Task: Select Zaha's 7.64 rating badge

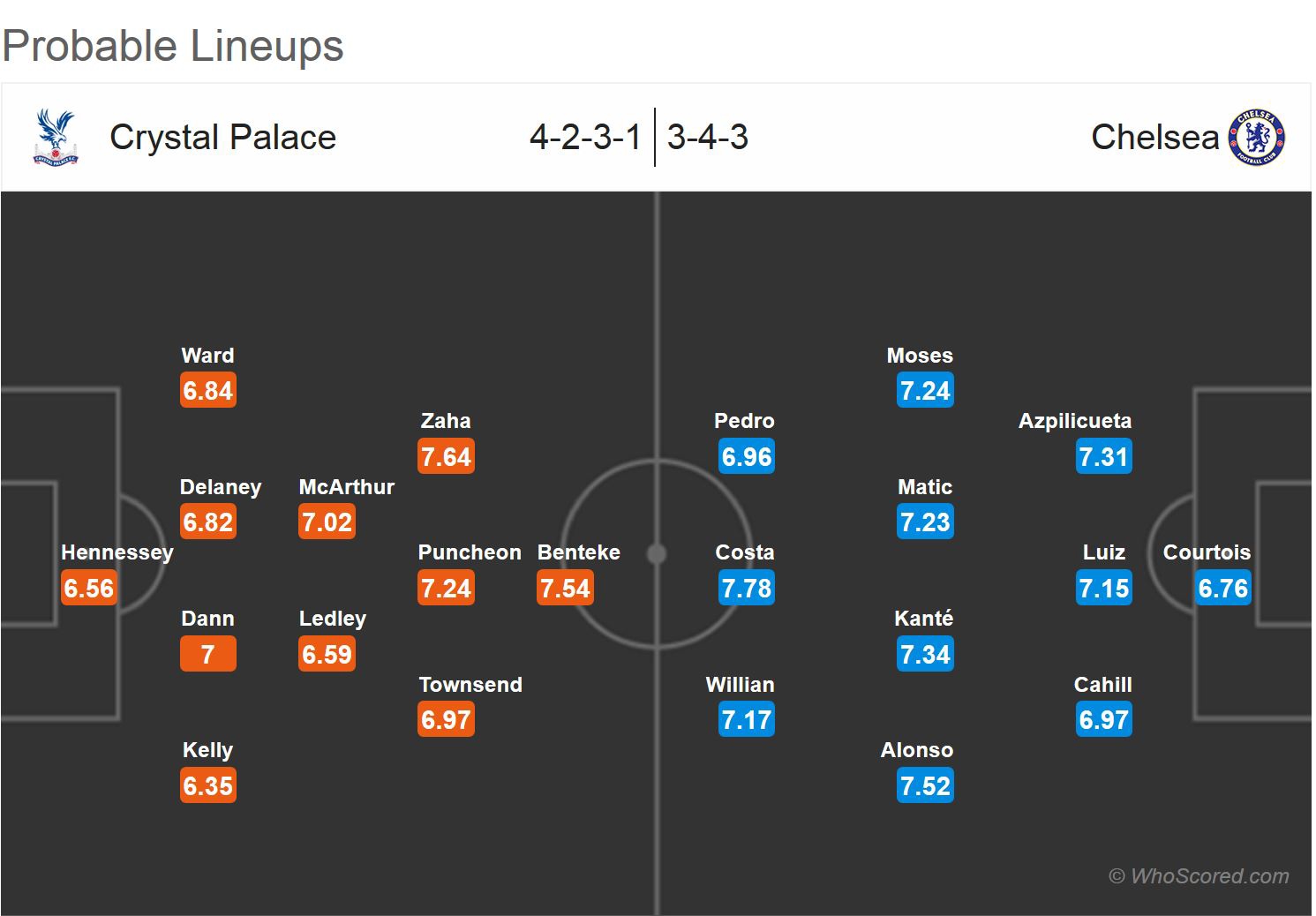Action: 446,457
